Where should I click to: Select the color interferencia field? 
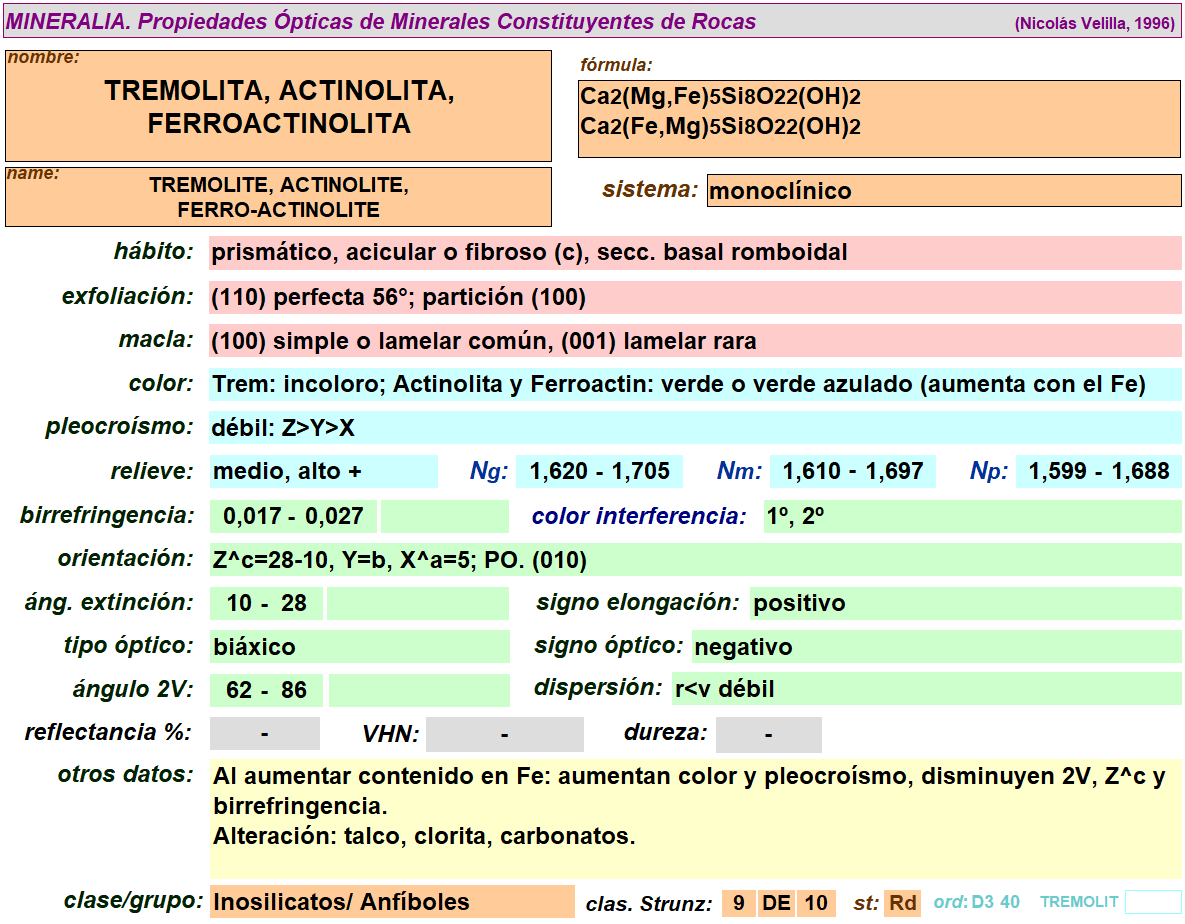(x=971, y=516)
